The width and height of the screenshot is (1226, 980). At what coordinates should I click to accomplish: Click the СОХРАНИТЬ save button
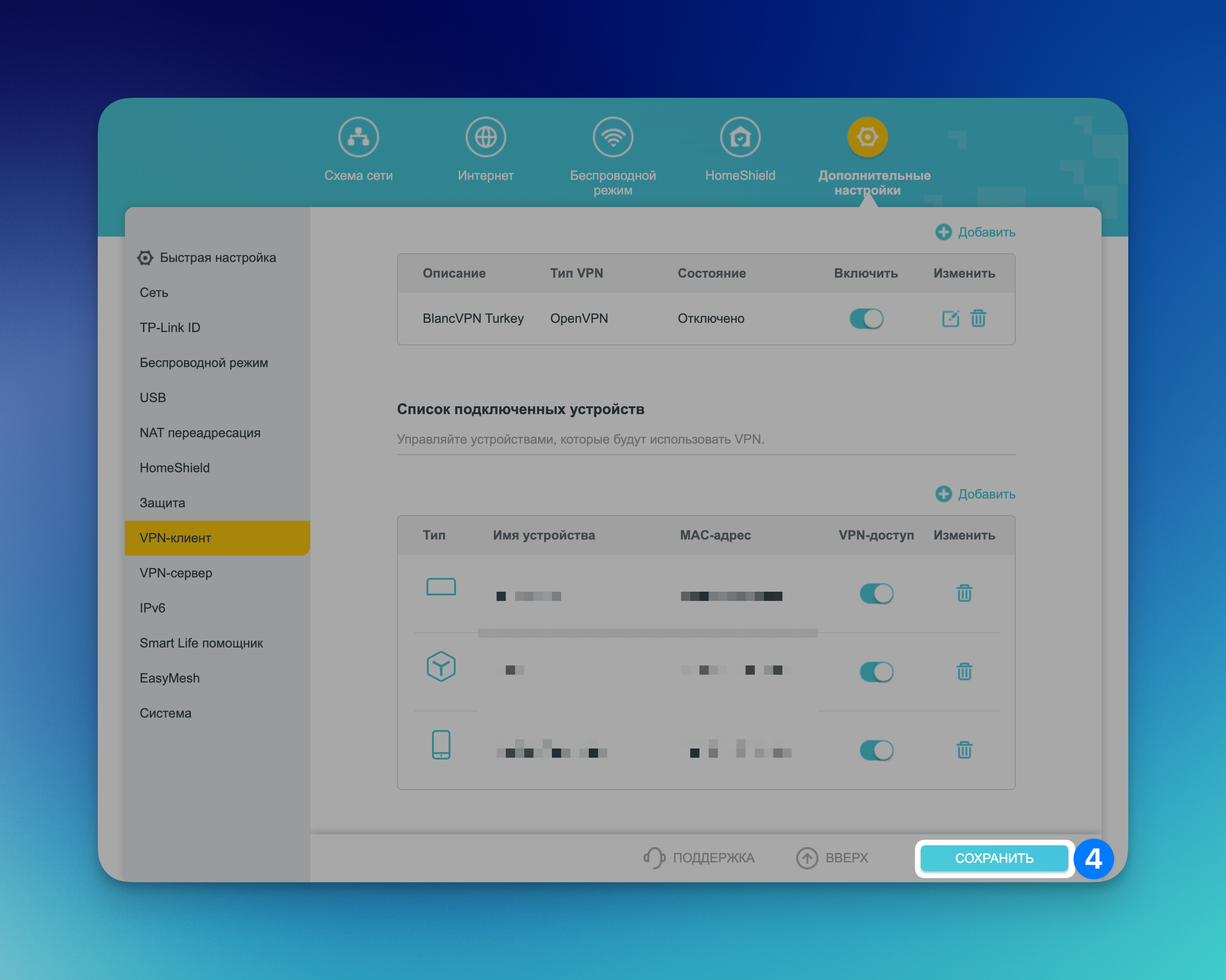coord(994,858)
